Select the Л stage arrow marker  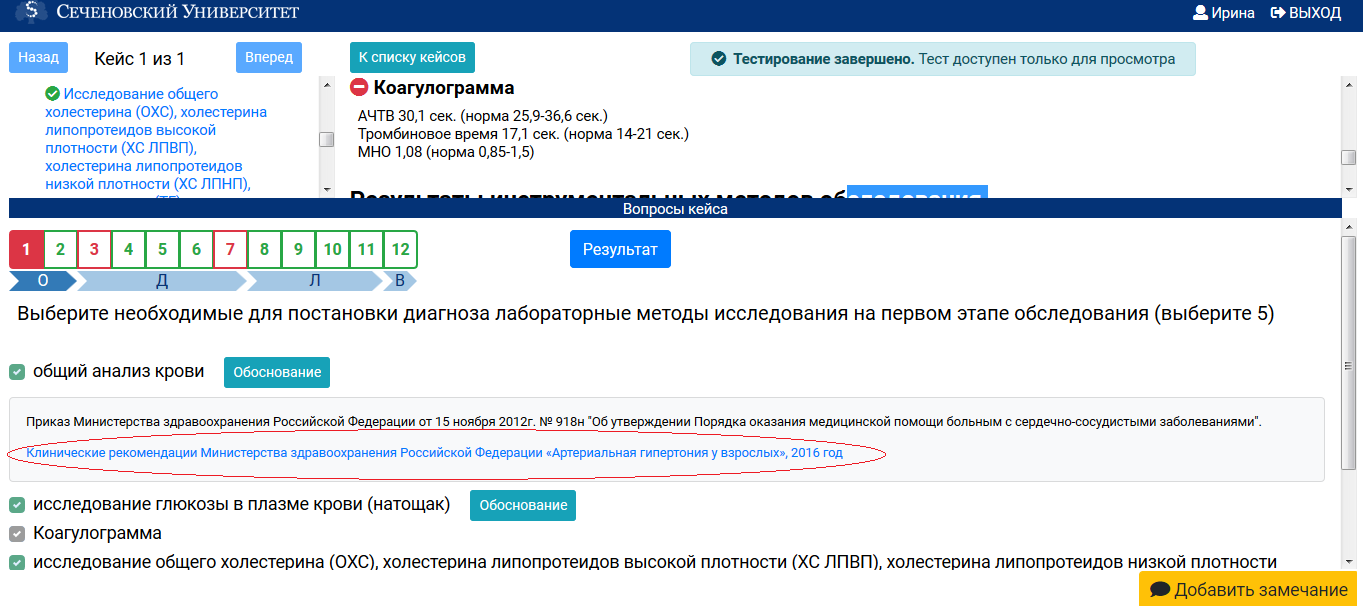(x=313, y=281)
